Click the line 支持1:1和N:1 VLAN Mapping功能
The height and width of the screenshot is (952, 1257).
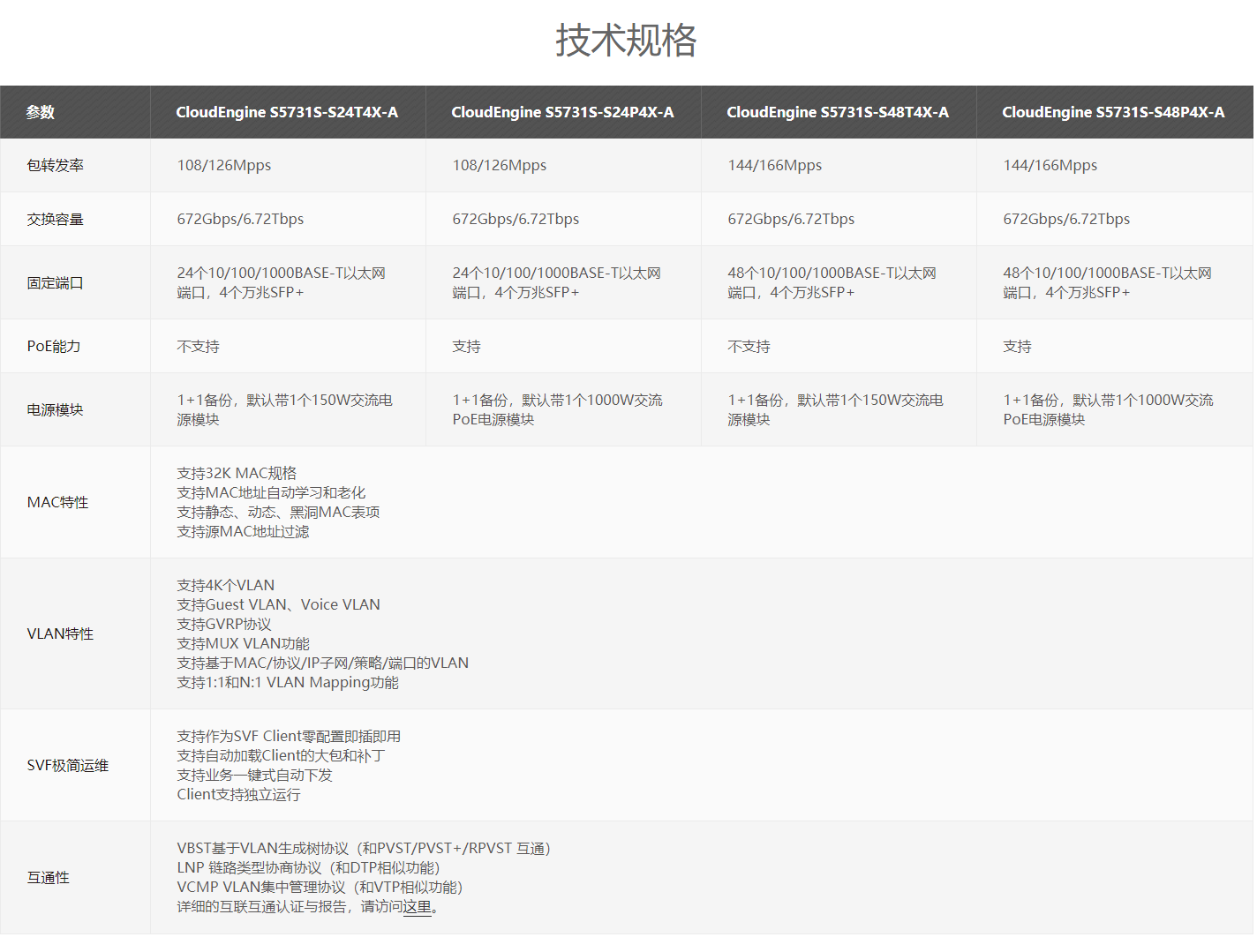pos(288,683)
